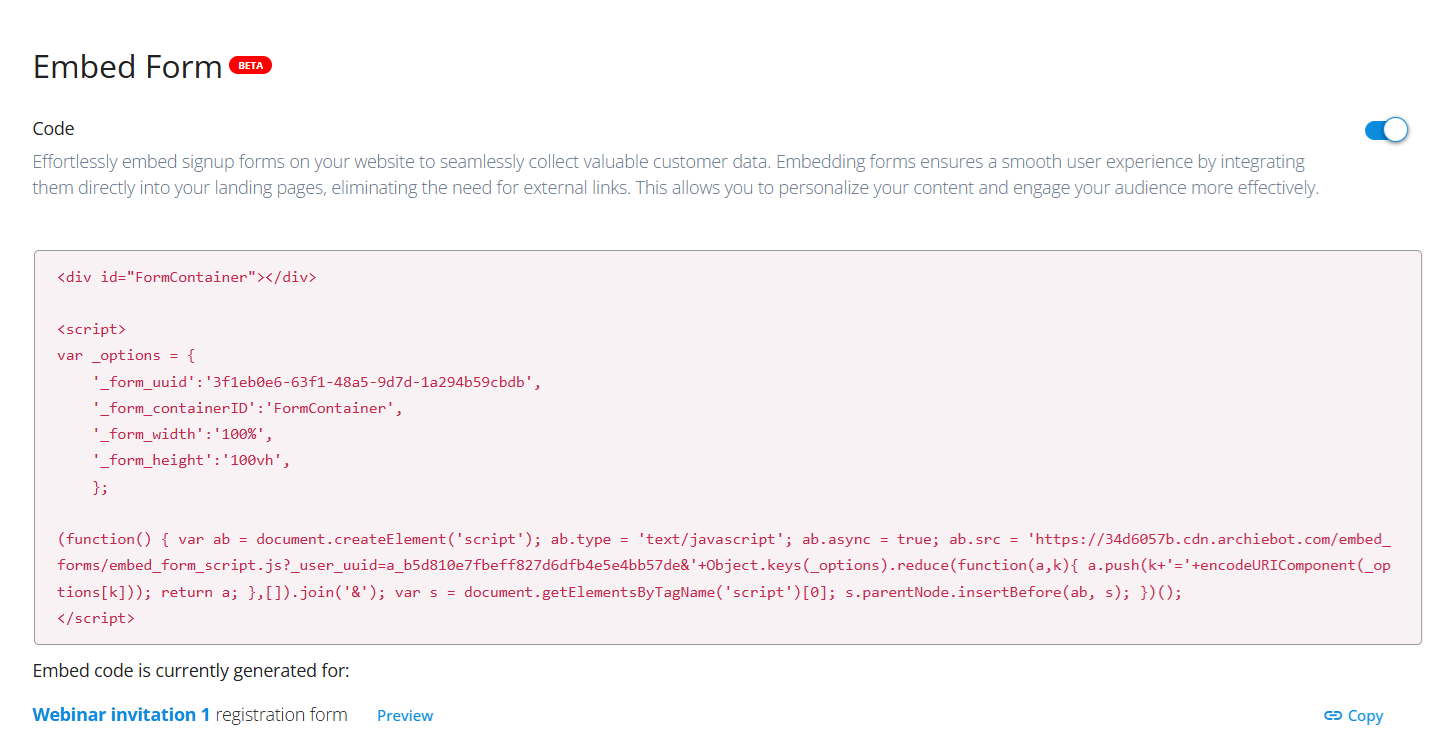
Task: Click the opening script tag line
Action: tap(92, 329)
